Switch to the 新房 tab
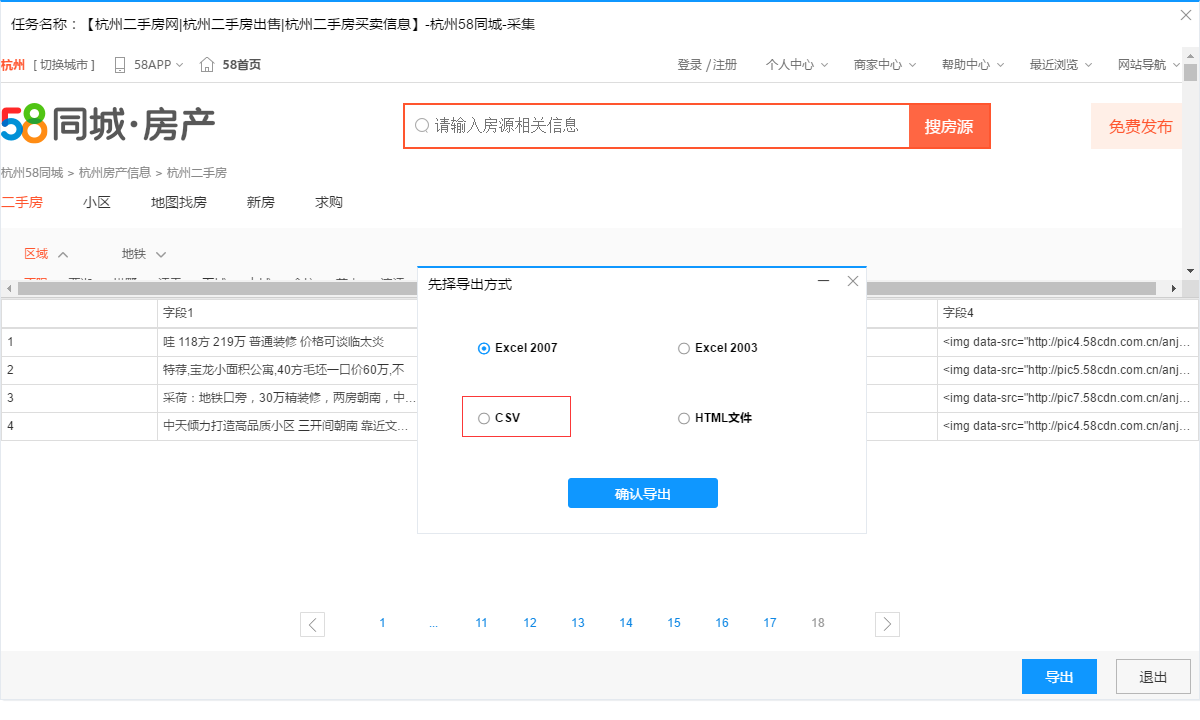The height and width of the screenshot is (720, 1200). (x=261, y=202)
